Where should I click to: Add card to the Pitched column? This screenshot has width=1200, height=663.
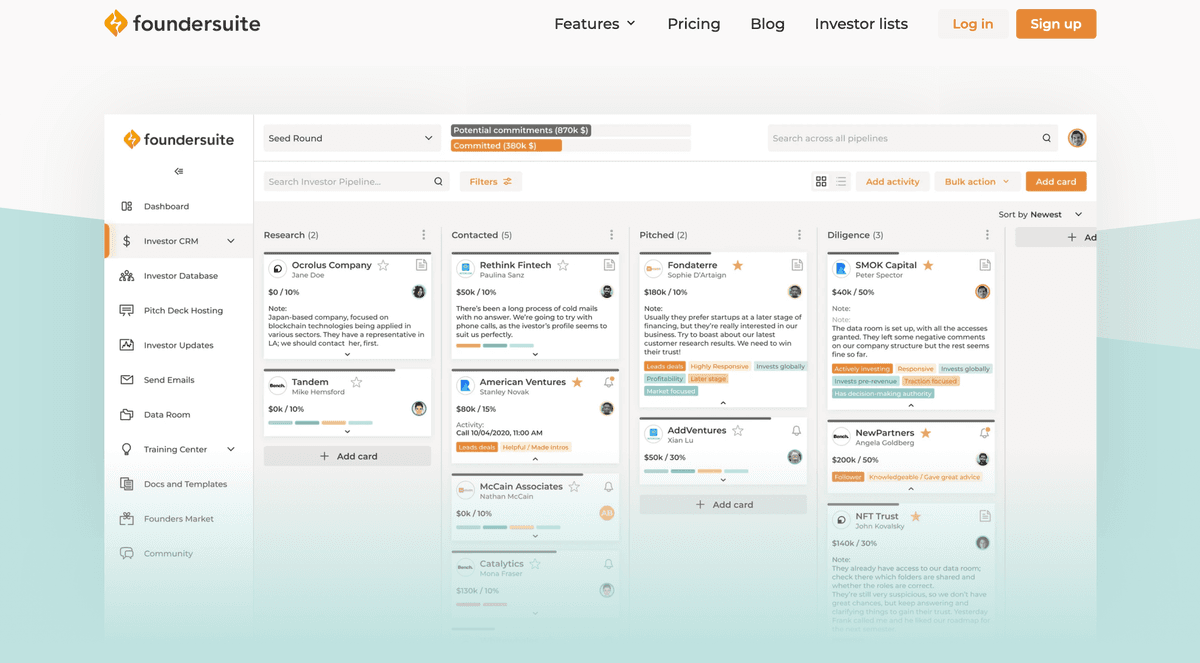click(x=723, y=505)
